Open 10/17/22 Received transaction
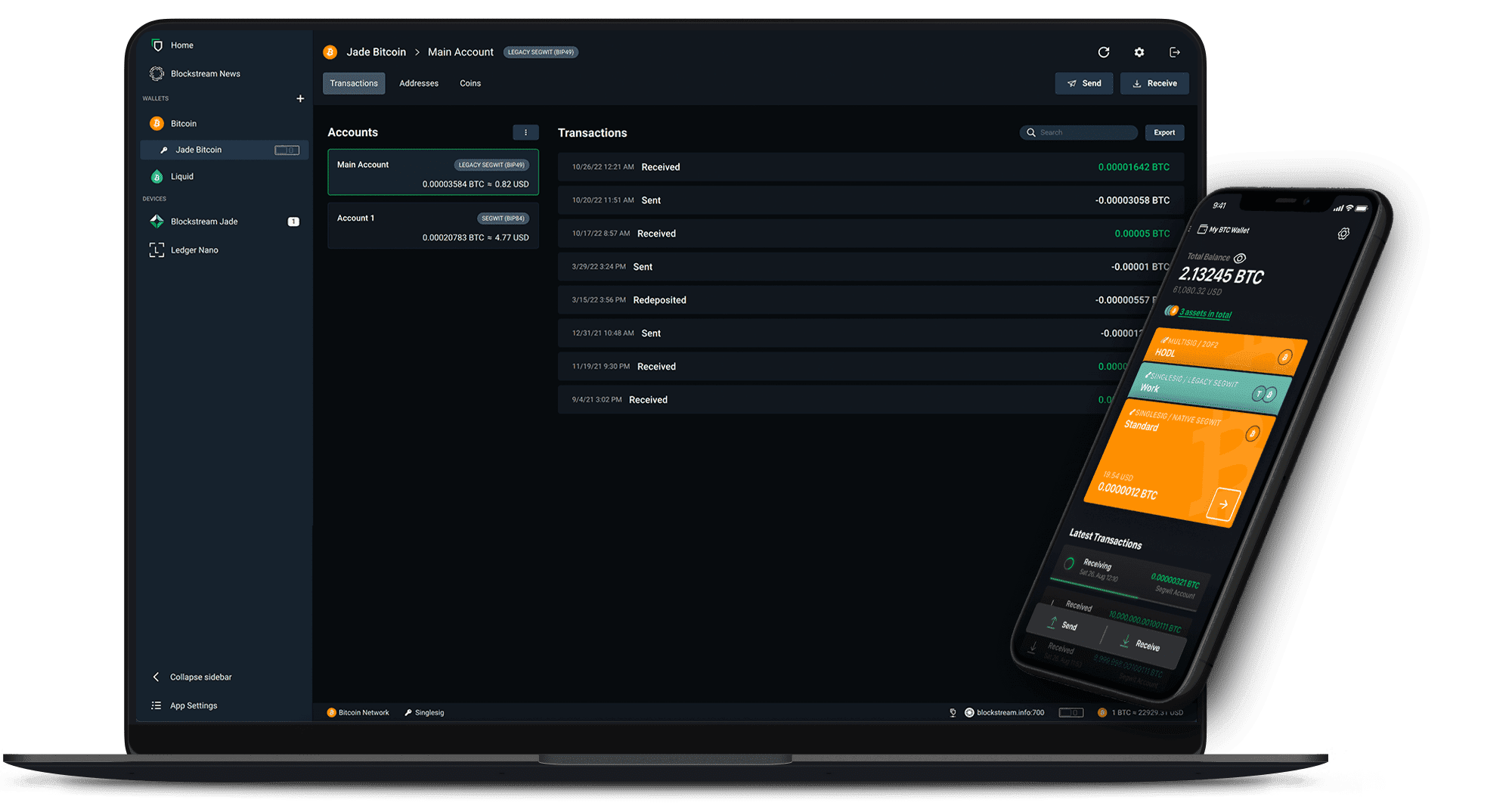Viewport: 1512px width, 809px height. (x=871, y=234)
